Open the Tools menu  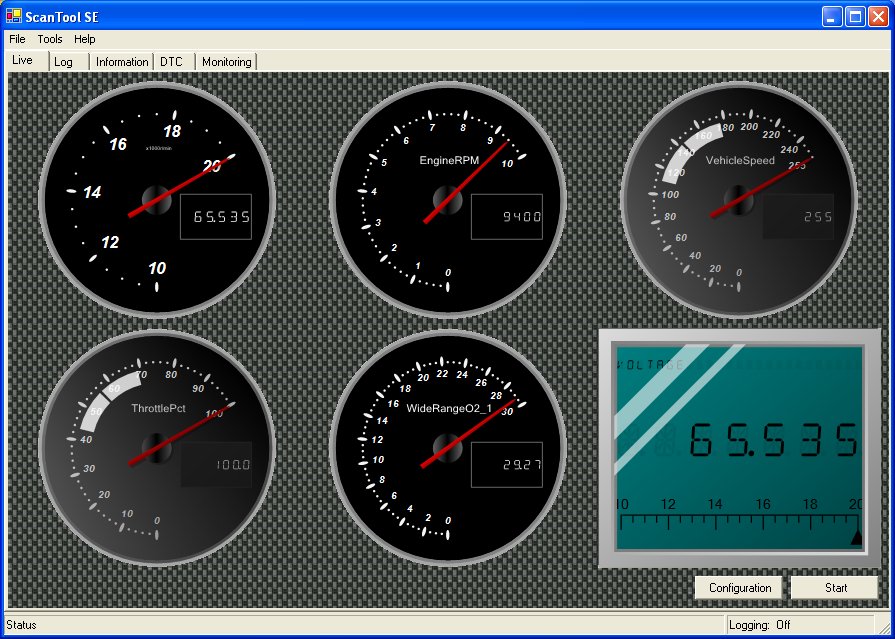tap(50, 39)
